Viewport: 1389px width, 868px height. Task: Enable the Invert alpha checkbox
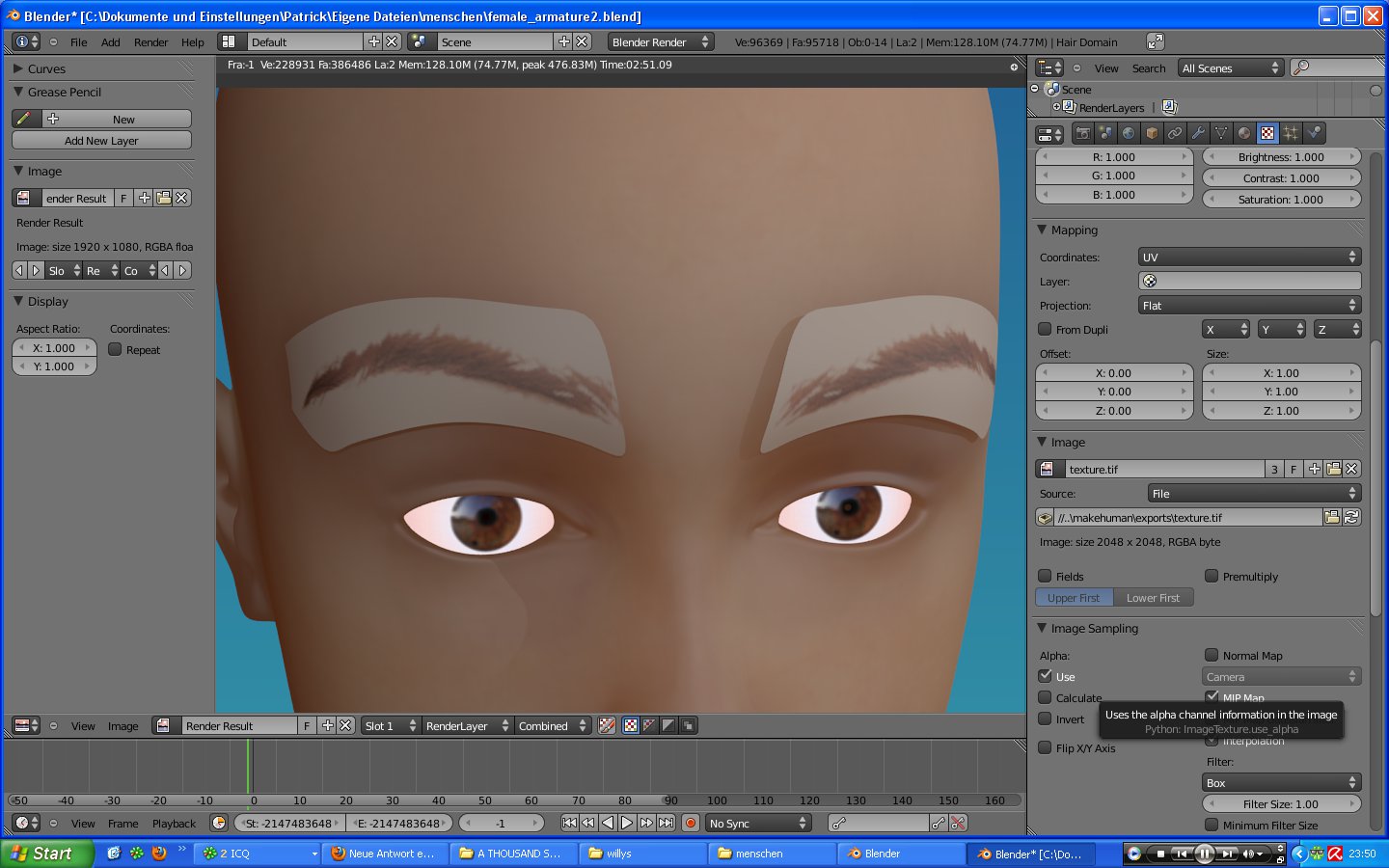[1045, 719]
